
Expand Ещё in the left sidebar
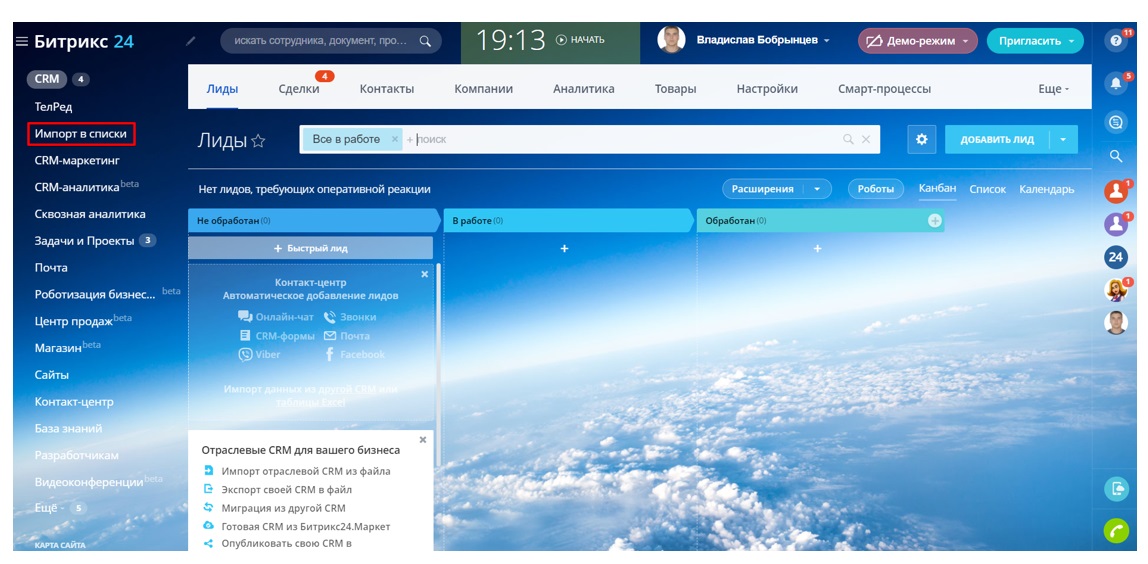click(50, 508)
